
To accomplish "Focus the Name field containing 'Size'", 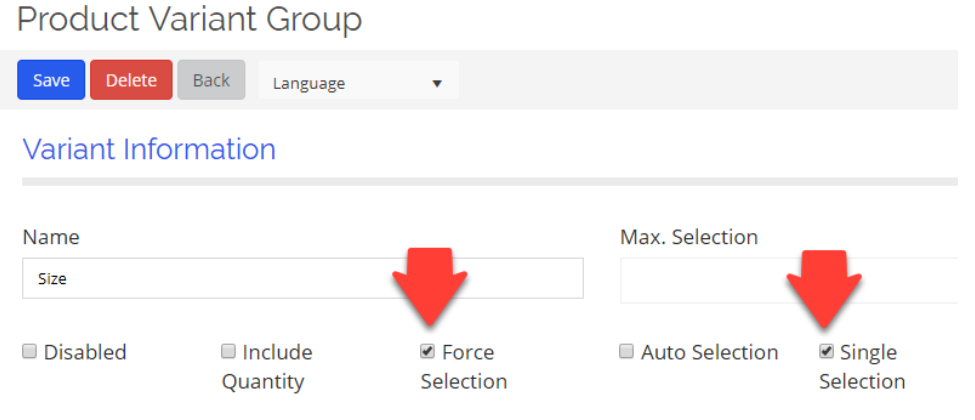I will [302, 279].
